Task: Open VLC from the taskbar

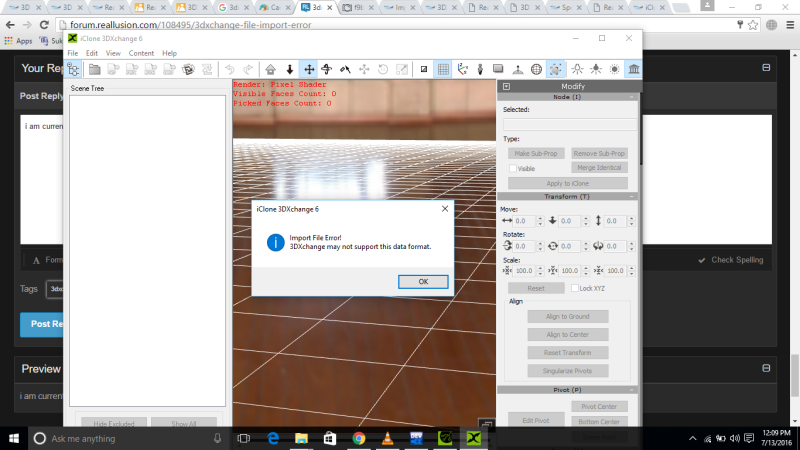Action: click(x=388, y=438)
